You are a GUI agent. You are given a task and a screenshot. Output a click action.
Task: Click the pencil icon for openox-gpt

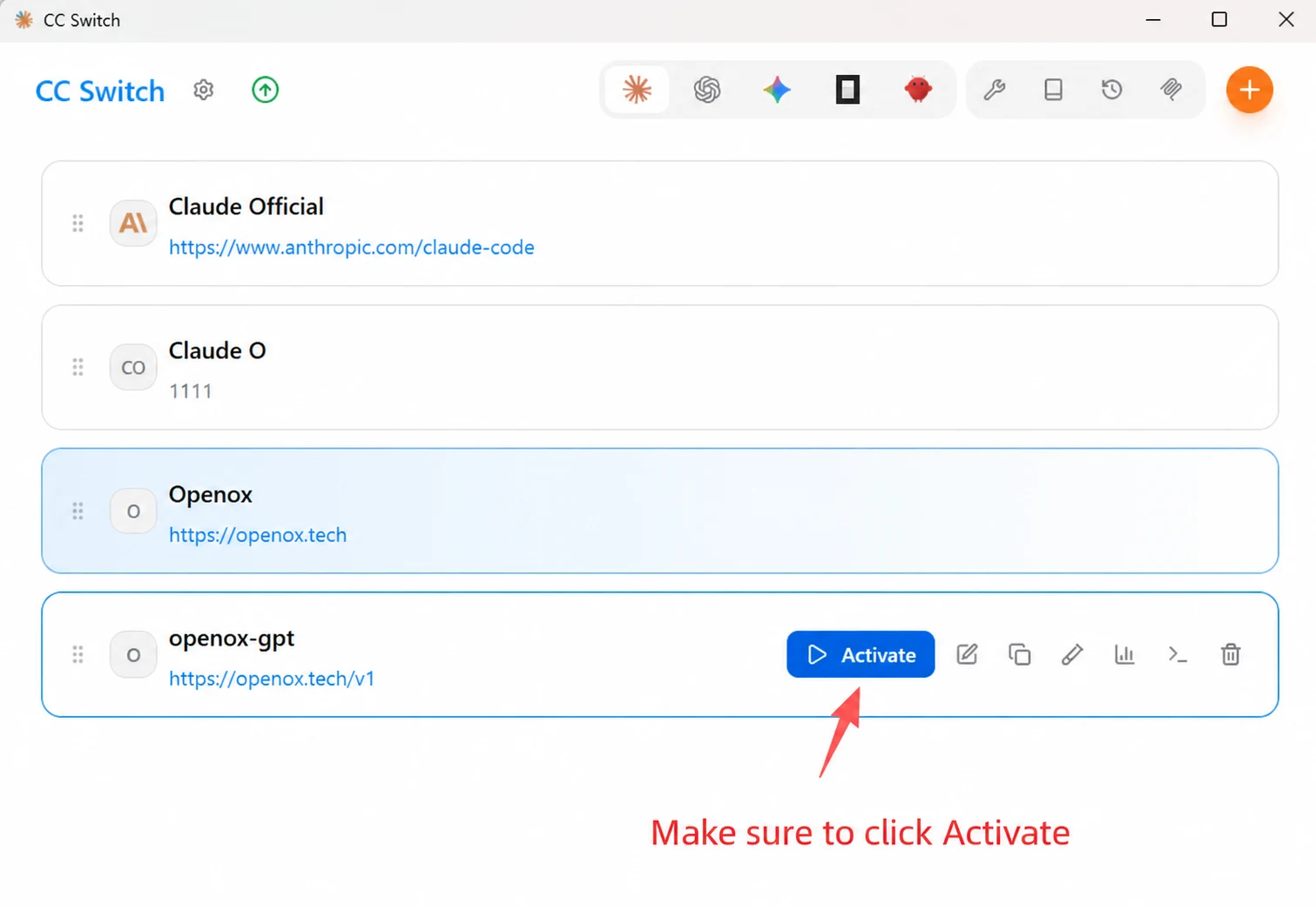point(1072,654)
